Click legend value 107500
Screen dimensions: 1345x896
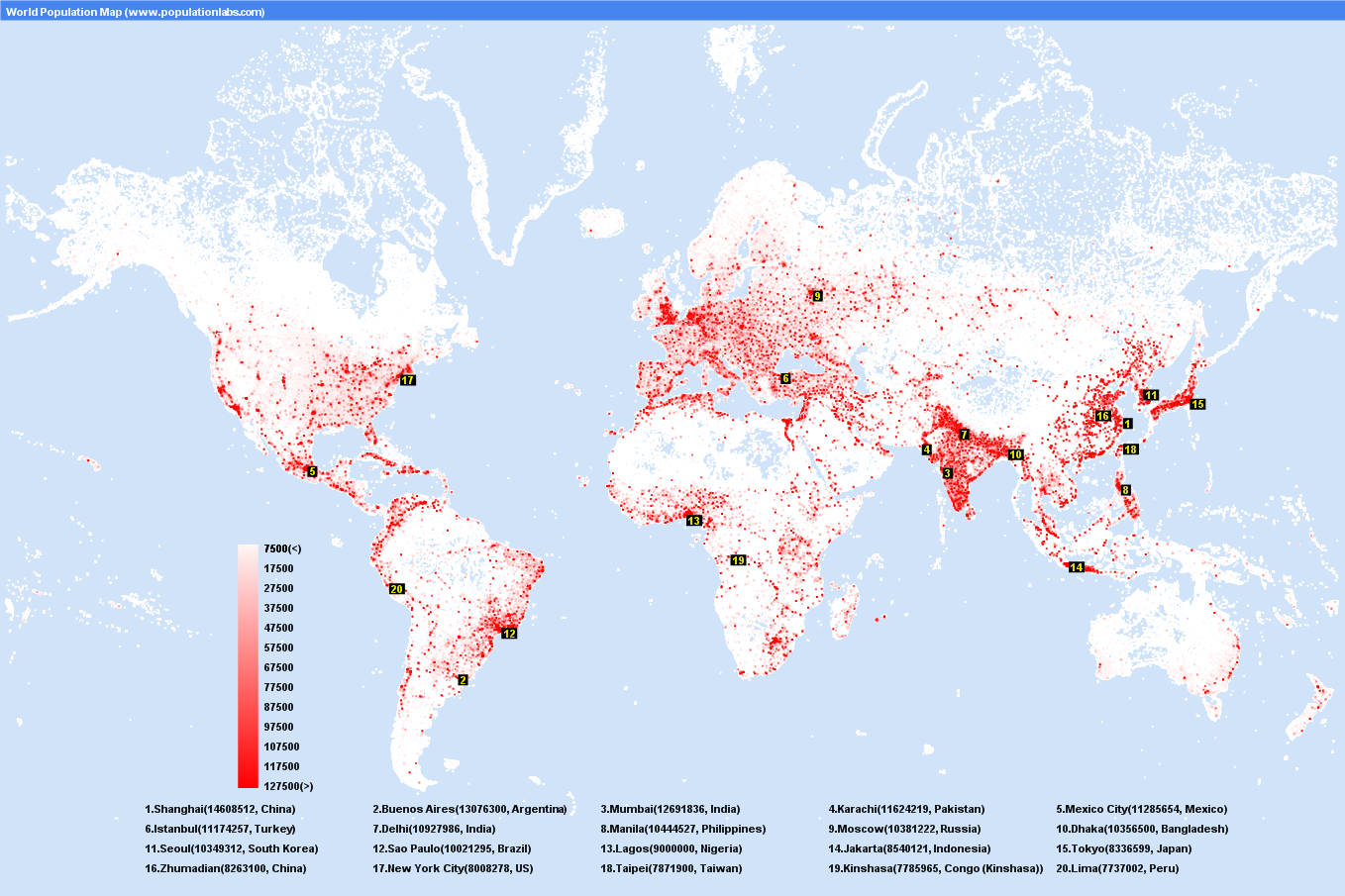coord(281,747)
